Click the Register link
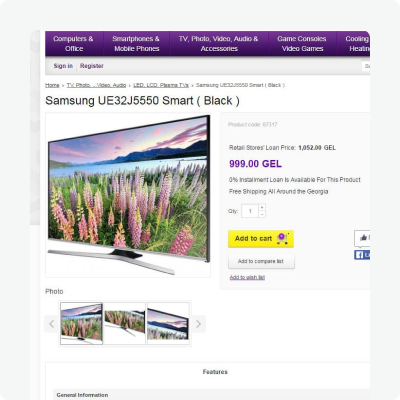This screenshot has width=400, height=400. [x=92, y=66]
